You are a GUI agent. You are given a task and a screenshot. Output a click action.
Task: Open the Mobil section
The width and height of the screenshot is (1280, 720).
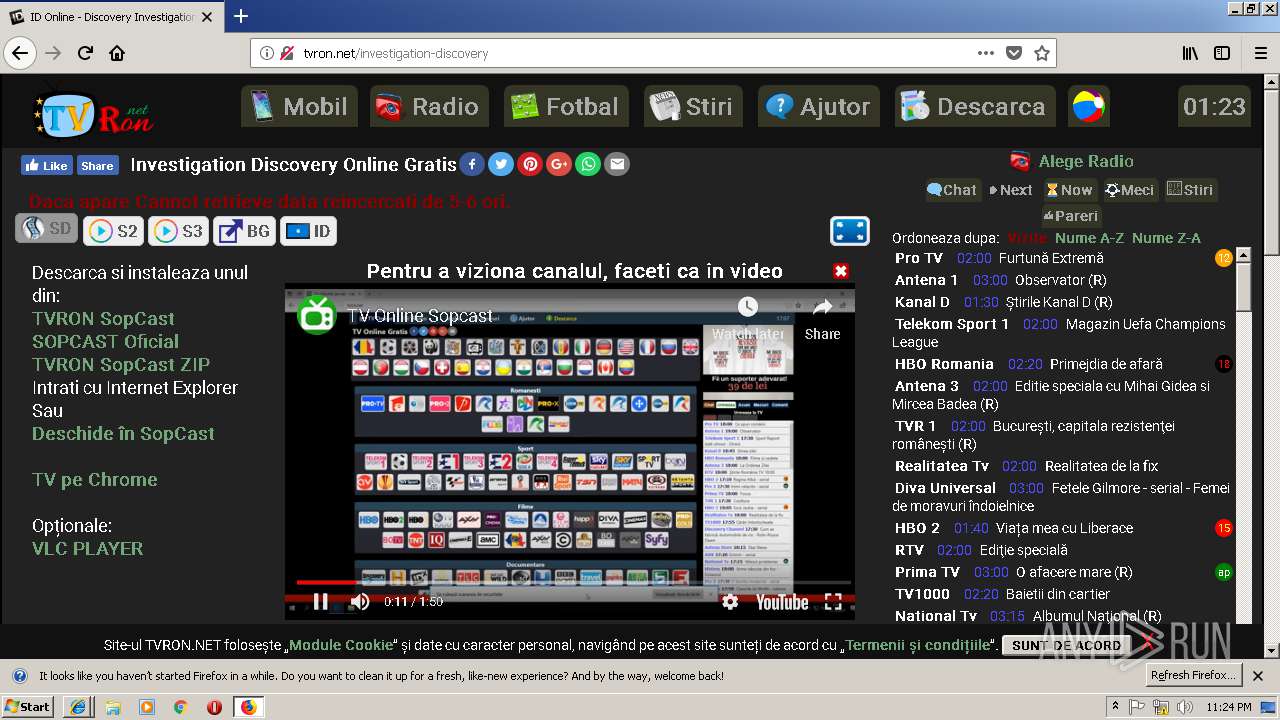click(x=299, y=106)
